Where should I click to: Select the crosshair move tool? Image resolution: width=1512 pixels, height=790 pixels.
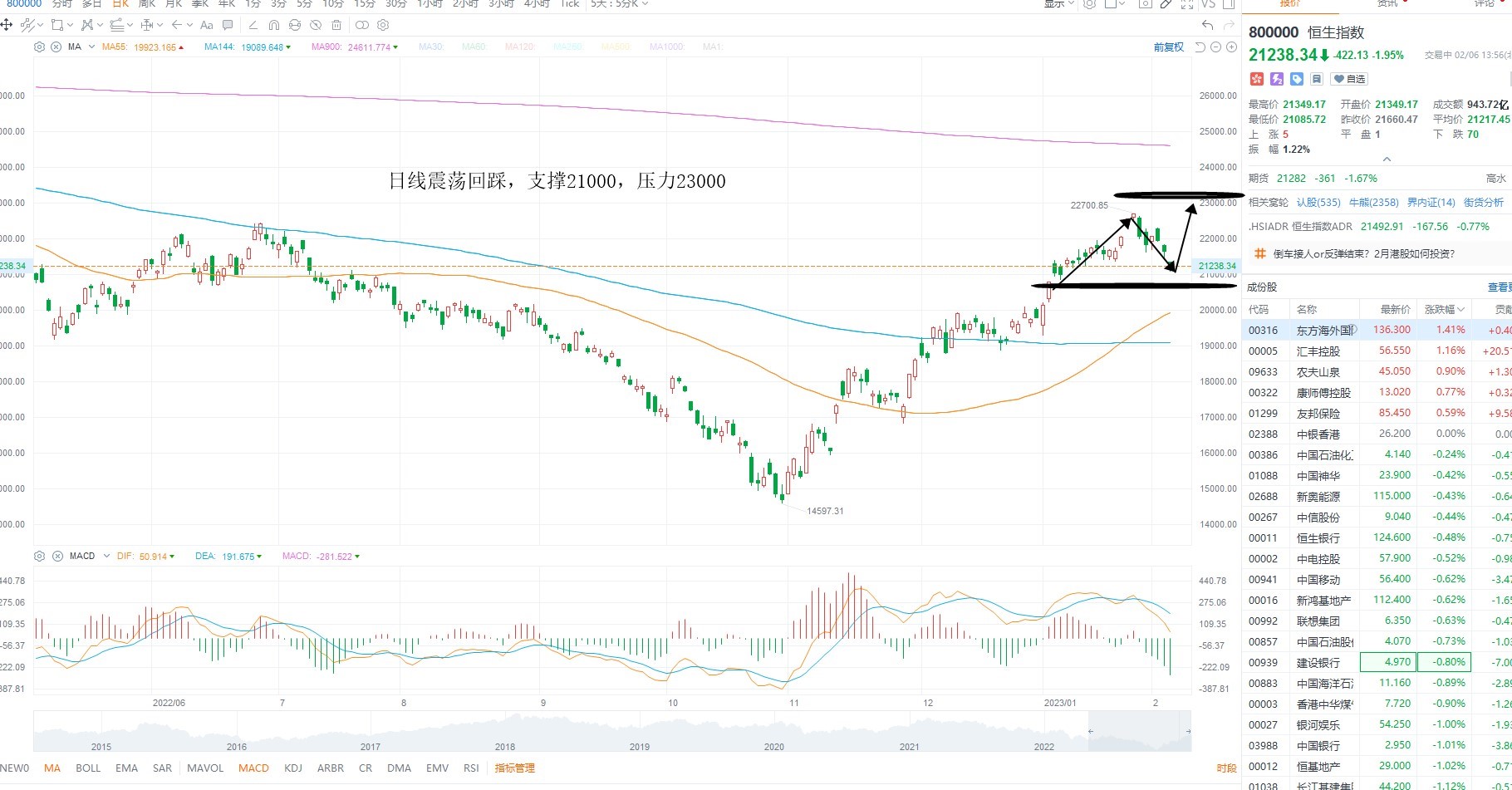point(7,25)
